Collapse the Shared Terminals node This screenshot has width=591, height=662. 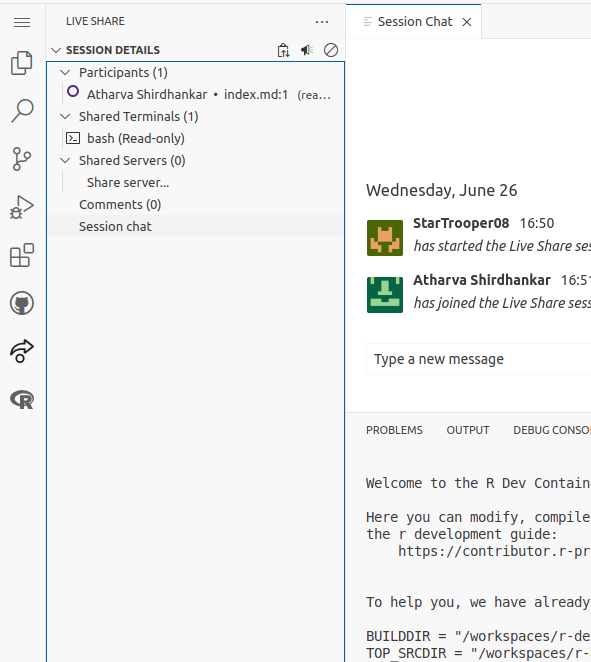pos(65,117)
